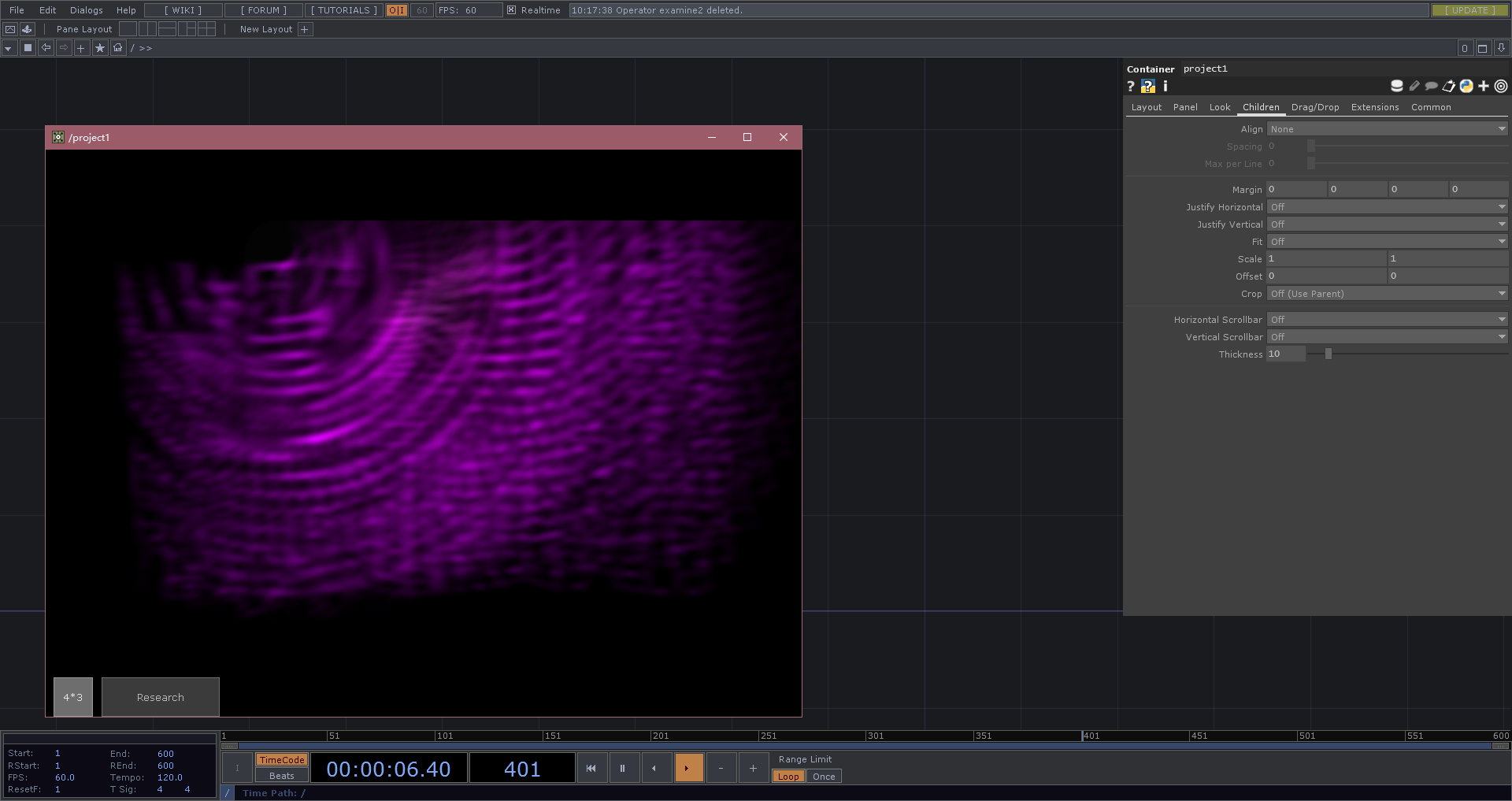The width and height of the screenshot is (1512, 801).
Task: Click the bullseye target icon in parameter panel
Action: point(1500,86)
